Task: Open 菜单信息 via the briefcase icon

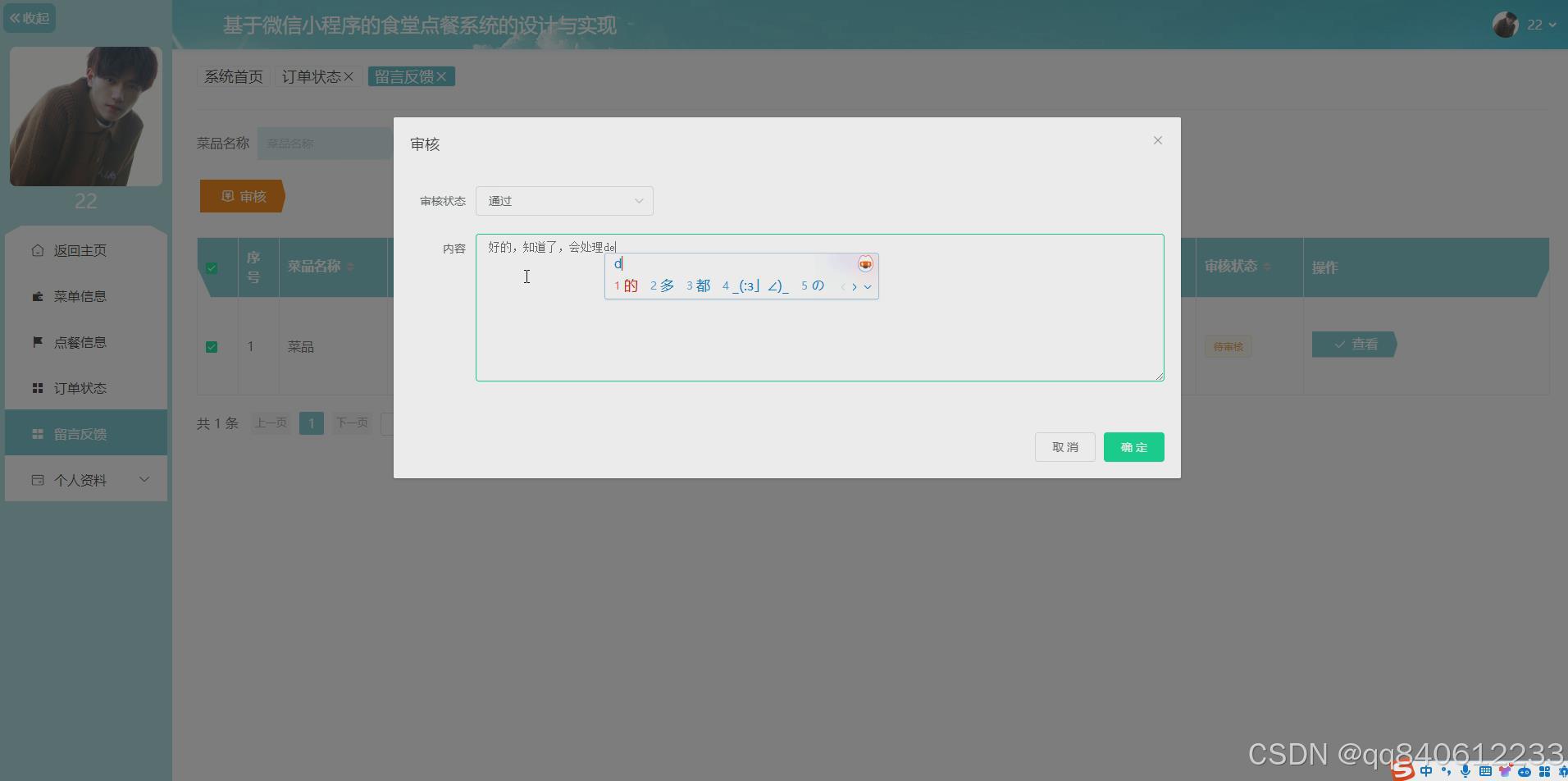Action: point(38,296)
